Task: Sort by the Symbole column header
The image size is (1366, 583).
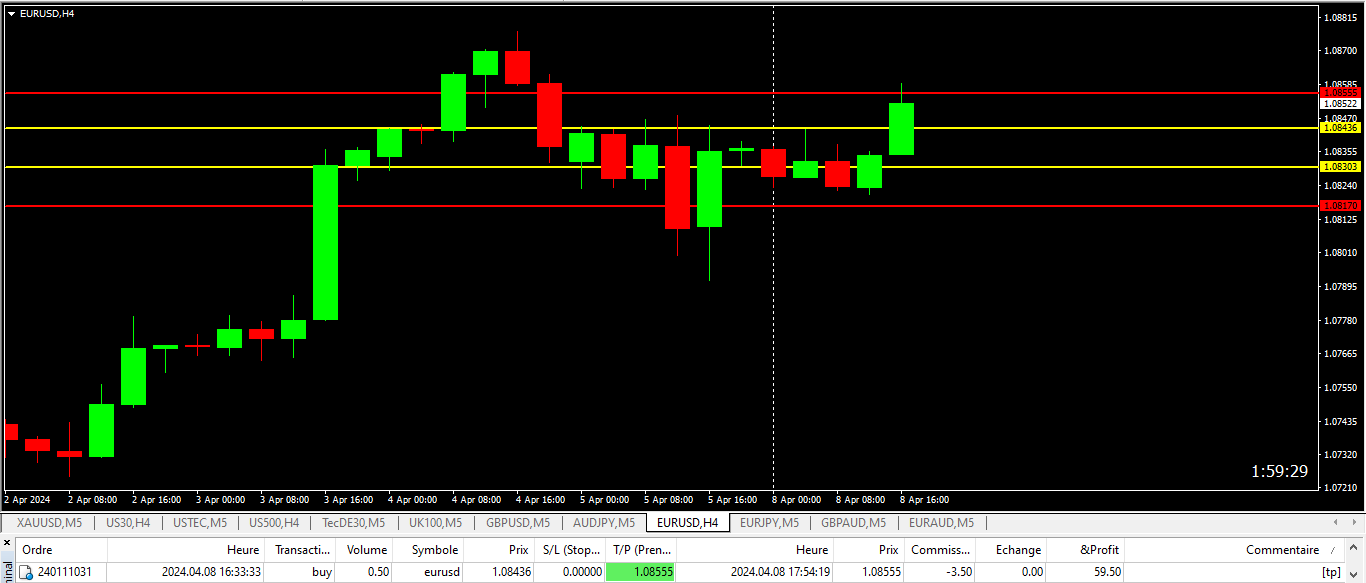Action: pos(429,550)
